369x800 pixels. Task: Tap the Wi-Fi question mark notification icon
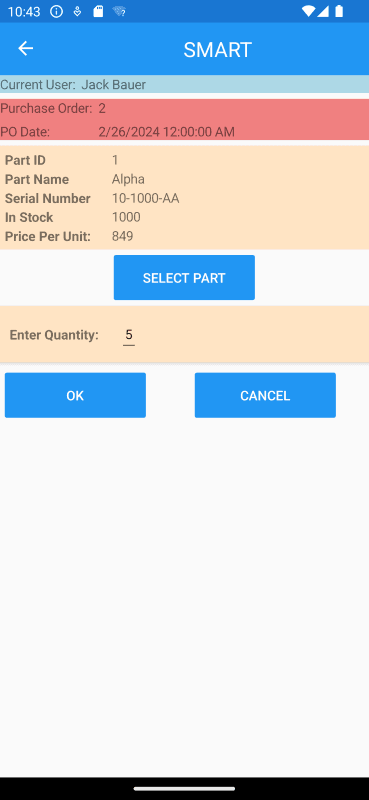(x=119, y=11)
